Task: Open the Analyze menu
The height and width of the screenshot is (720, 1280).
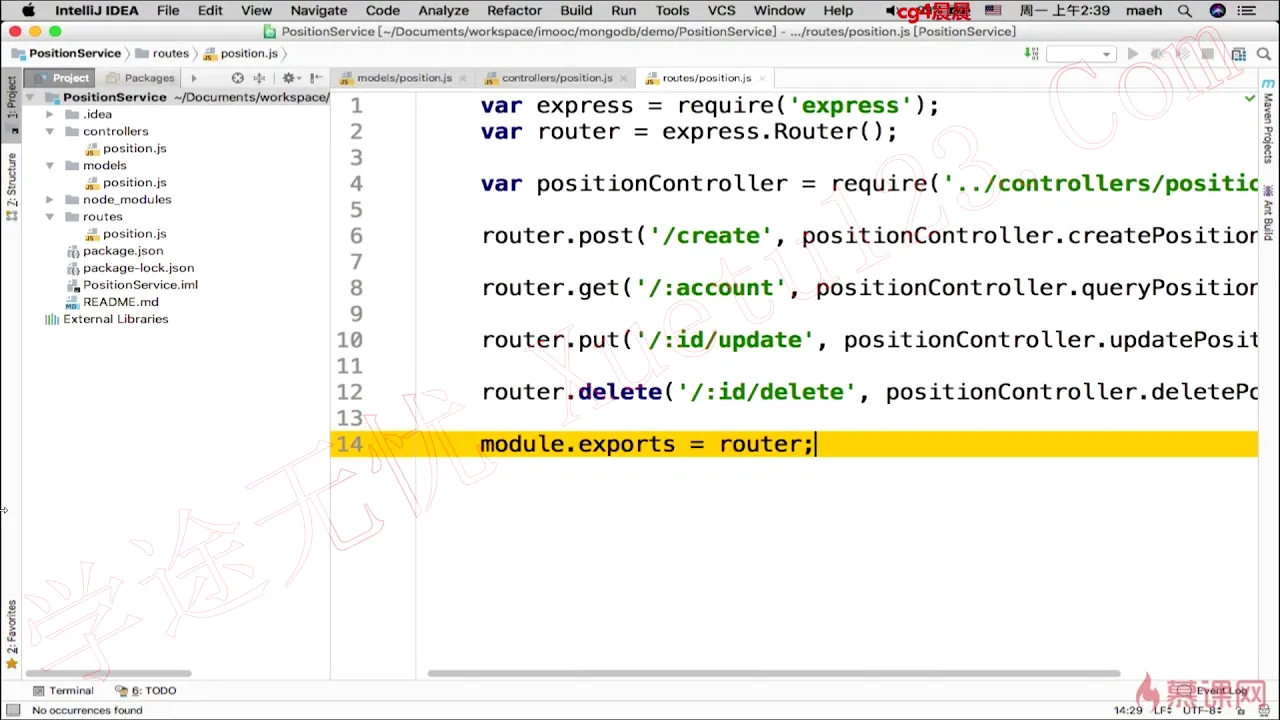Action: click(x=443, y=11)
